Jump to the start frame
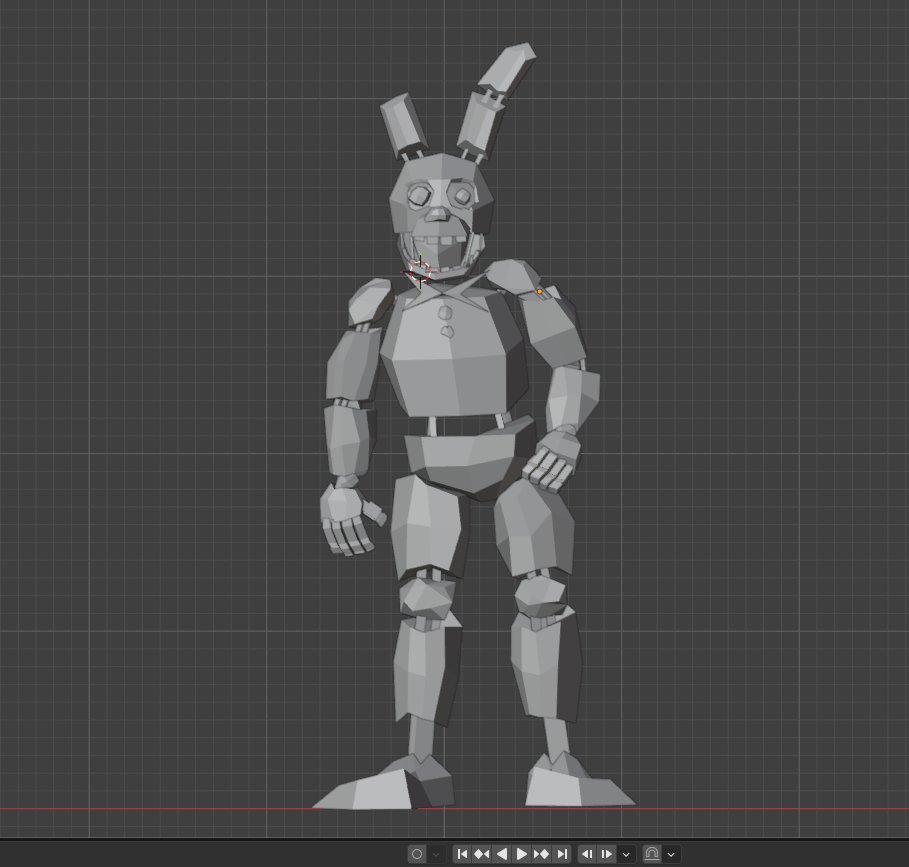The height and width of the screenshot is (867, 909). 462,854
